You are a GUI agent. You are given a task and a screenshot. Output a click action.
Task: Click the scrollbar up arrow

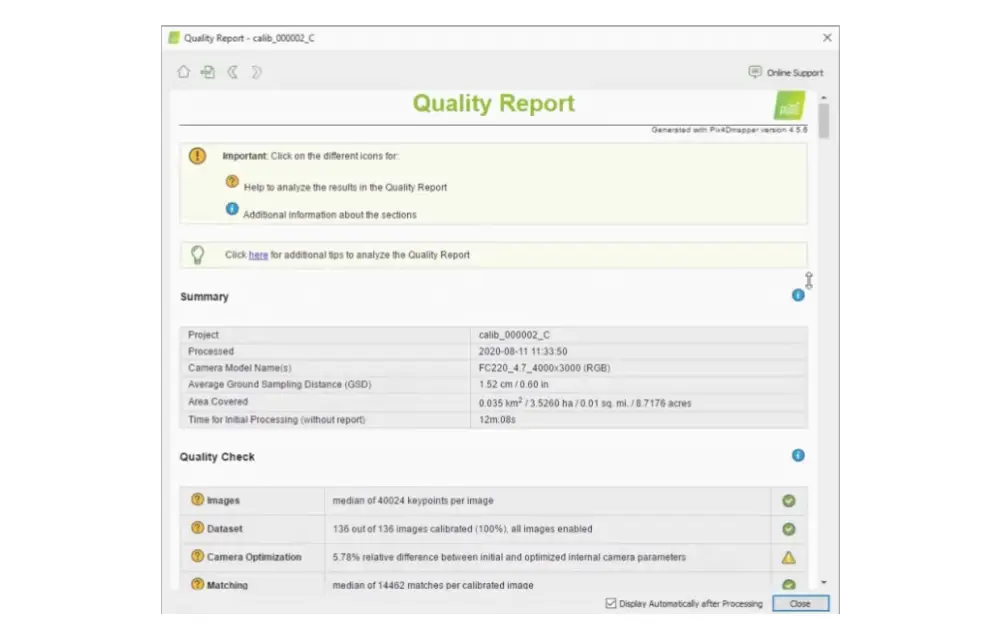pos(824,98)
